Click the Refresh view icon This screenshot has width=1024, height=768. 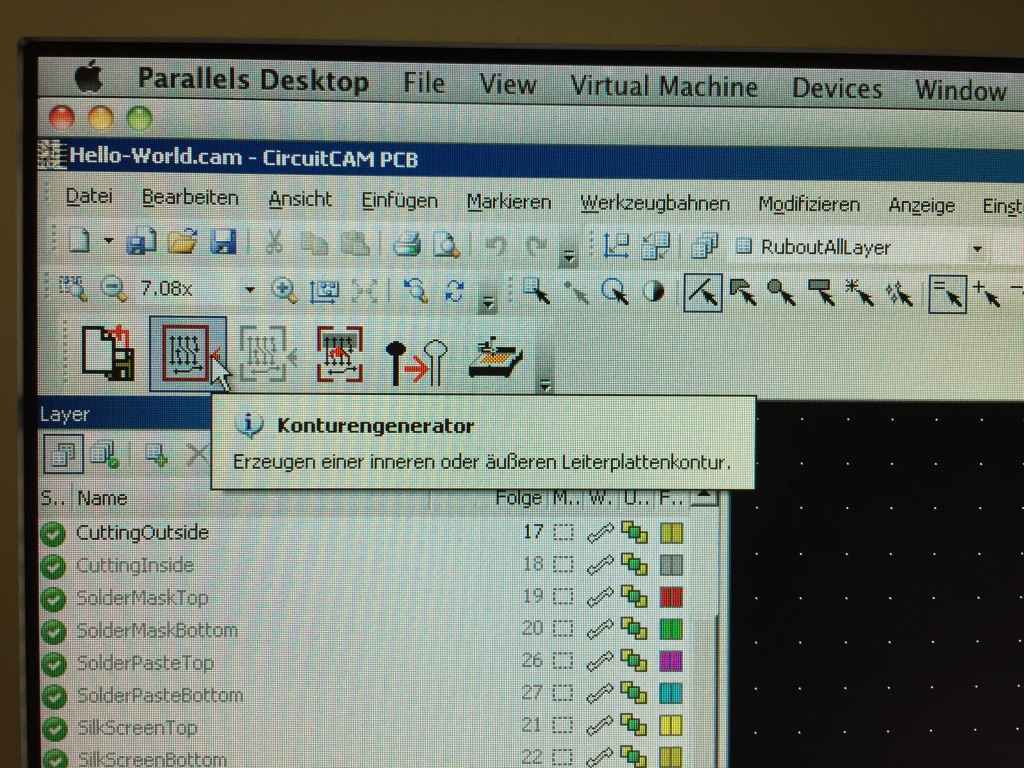(x=455, y=291)
